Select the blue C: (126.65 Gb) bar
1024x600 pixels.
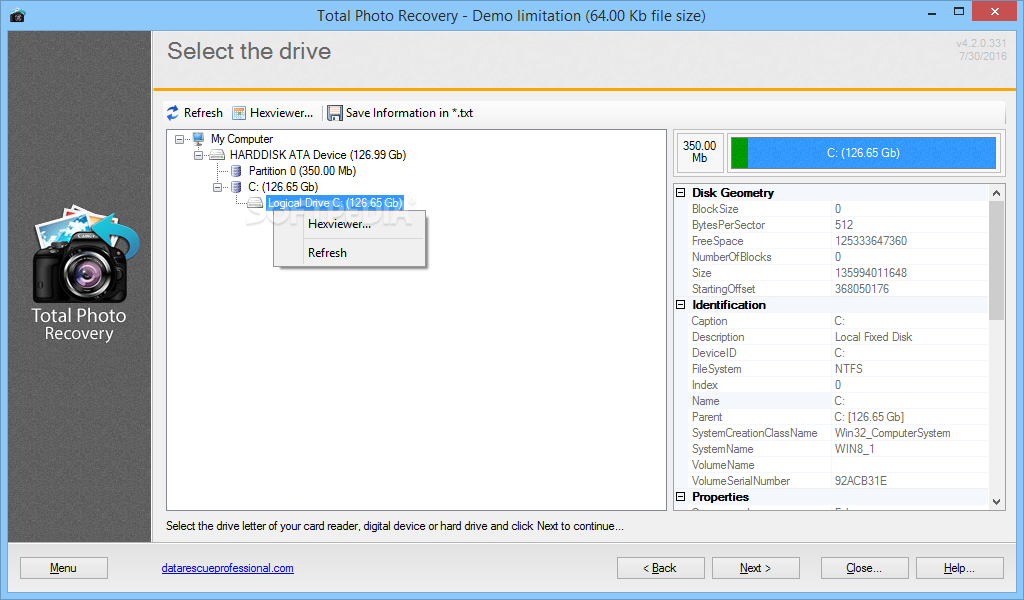click(872, 153)
